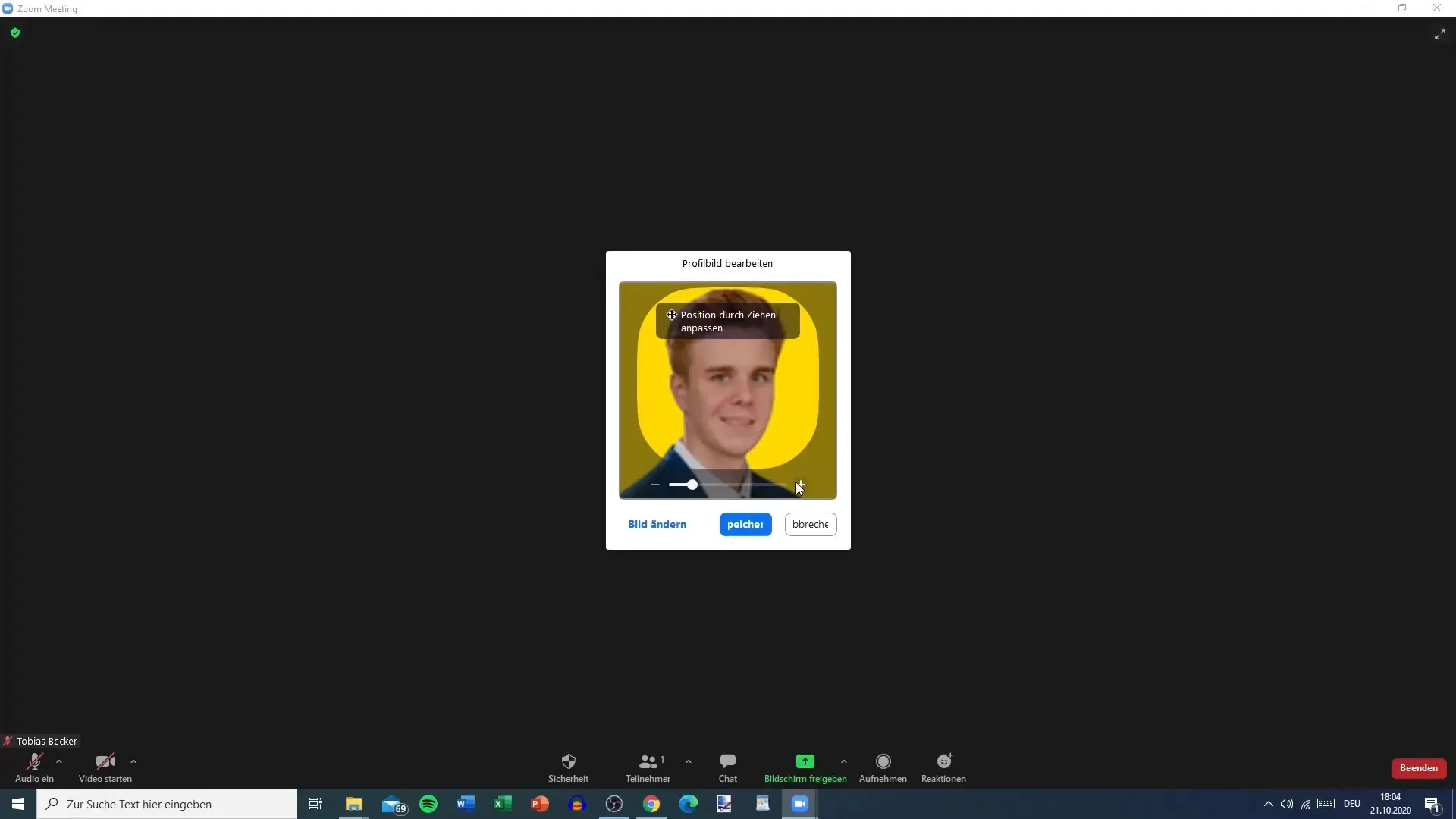The image size is (1456, 819).
Task: Drag the zoom slider to resize image
Action: click(x=691, y=484)
